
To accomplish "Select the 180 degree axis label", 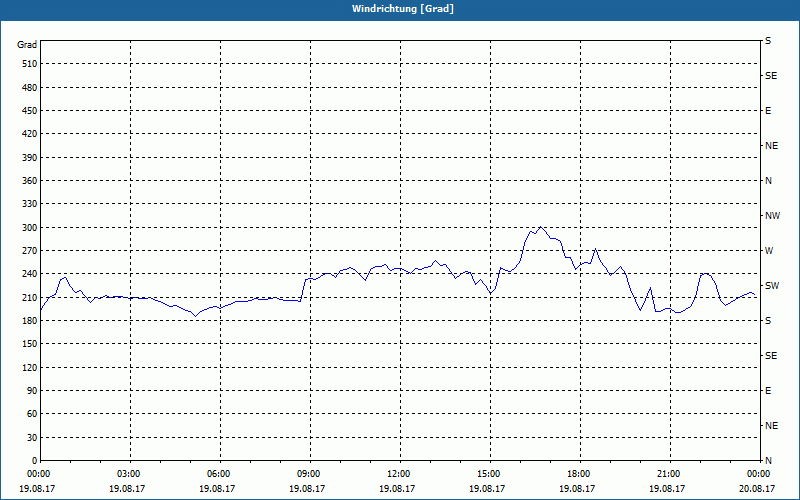I will 29,321.
